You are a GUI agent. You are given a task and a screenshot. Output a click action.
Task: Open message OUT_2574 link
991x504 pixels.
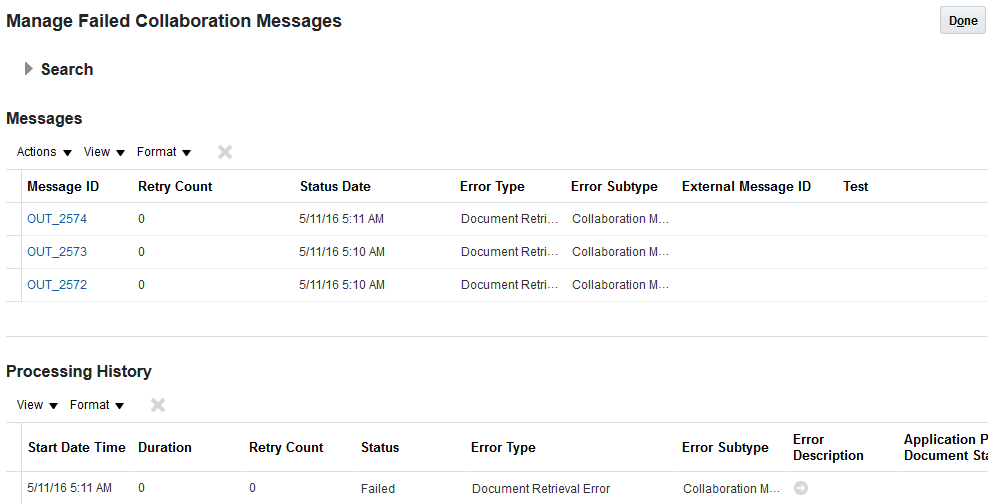pos(57,219)
